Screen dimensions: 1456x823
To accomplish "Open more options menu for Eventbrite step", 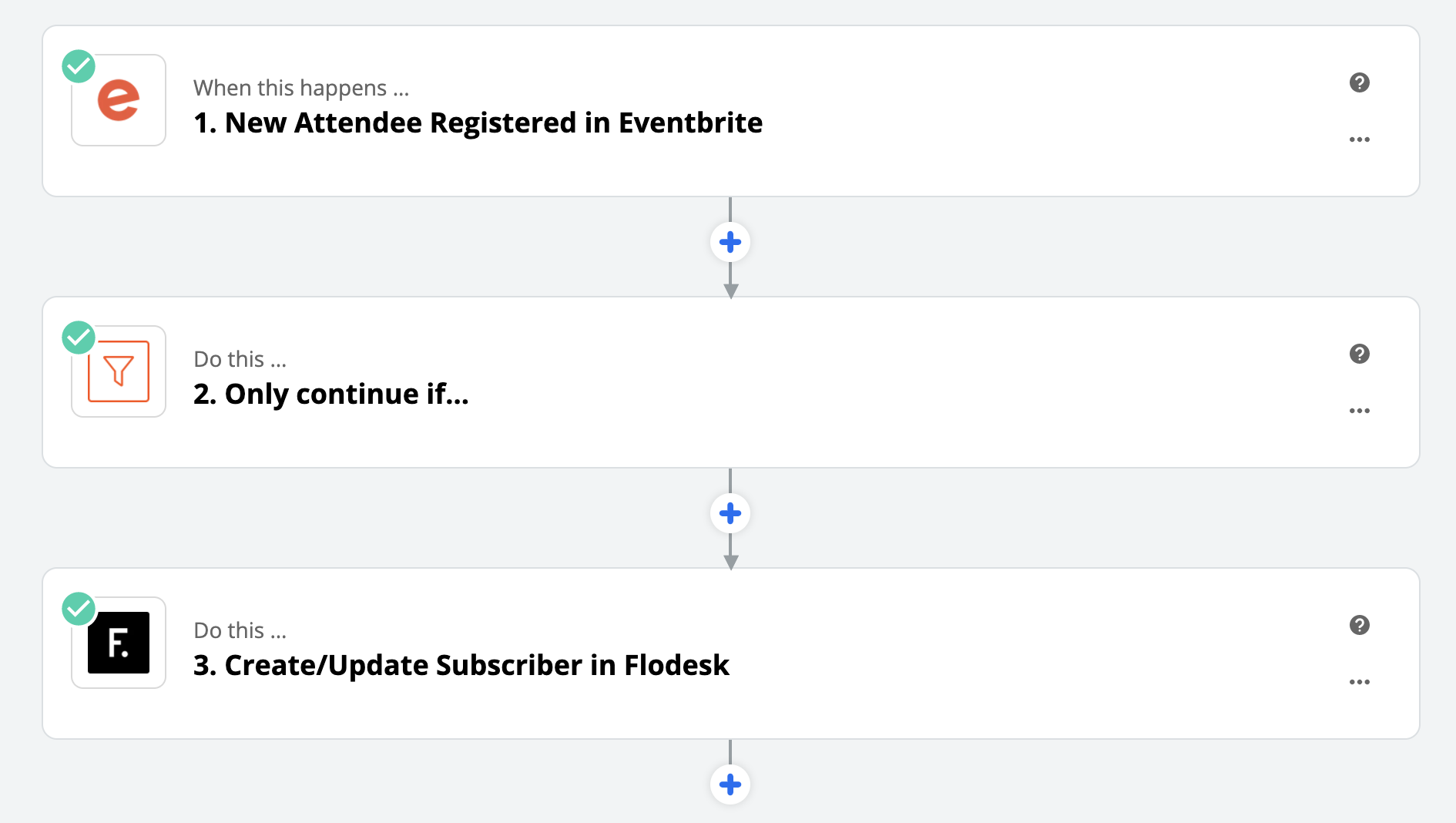I will pyautogui.click(x=1360, y=139).
